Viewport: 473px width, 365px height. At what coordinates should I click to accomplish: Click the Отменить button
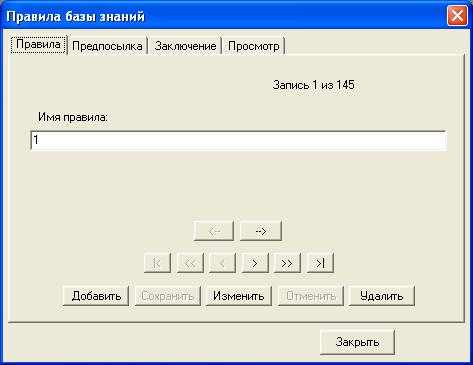311,296
